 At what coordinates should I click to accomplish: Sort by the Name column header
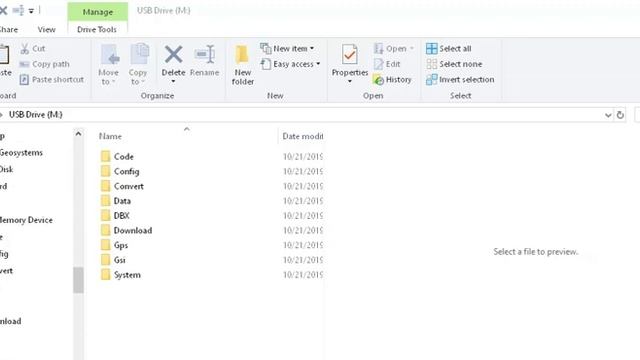pyautogui.click(x=110, y=136)
